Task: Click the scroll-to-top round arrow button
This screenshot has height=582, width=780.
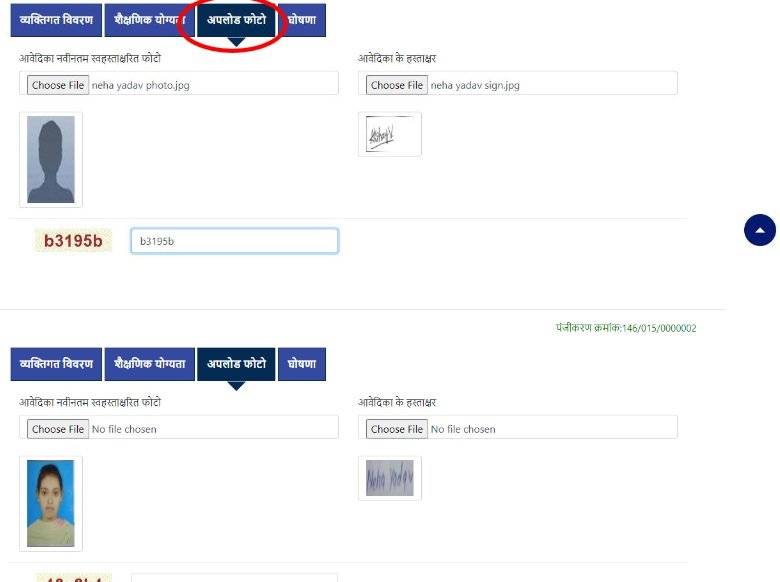Action: click(760, 230)
